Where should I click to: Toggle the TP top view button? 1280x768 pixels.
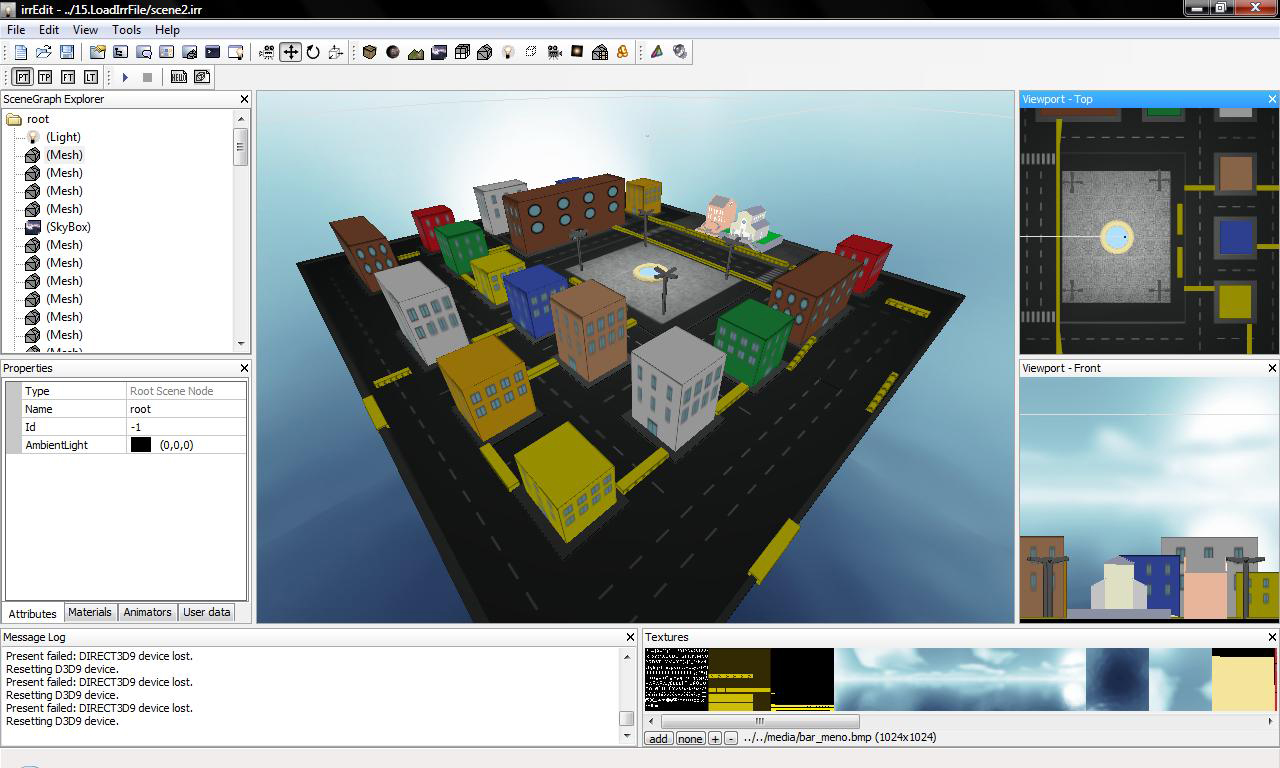(45, 77)
